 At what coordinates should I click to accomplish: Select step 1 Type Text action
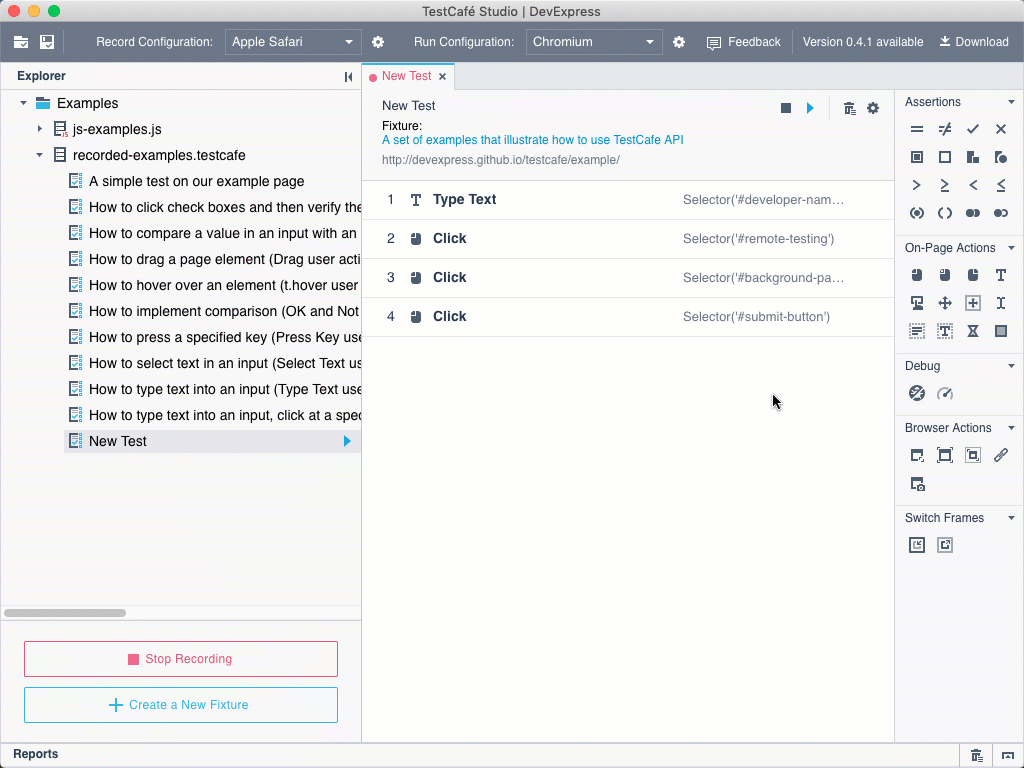click(x=628, y=200)
